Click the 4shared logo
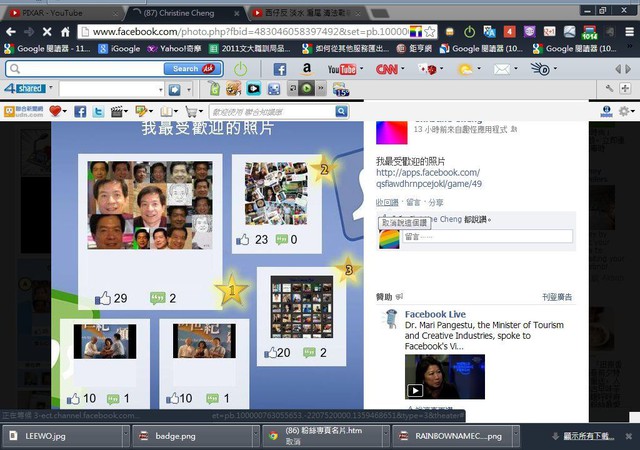The height and width of the screenshot is (450, 640). [x=23, y=89]
